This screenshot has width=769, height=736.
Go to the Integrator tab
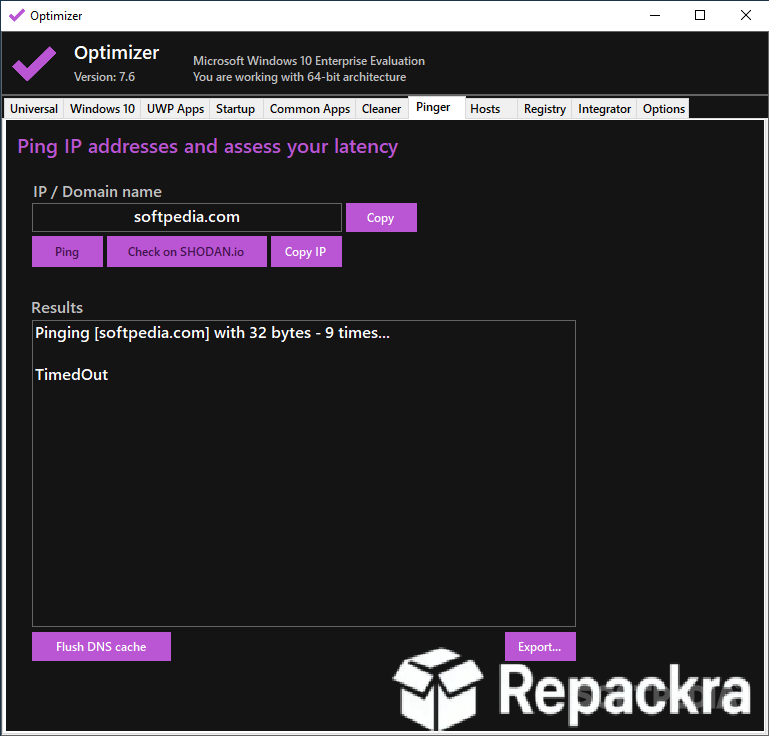[x=604, y=109]
